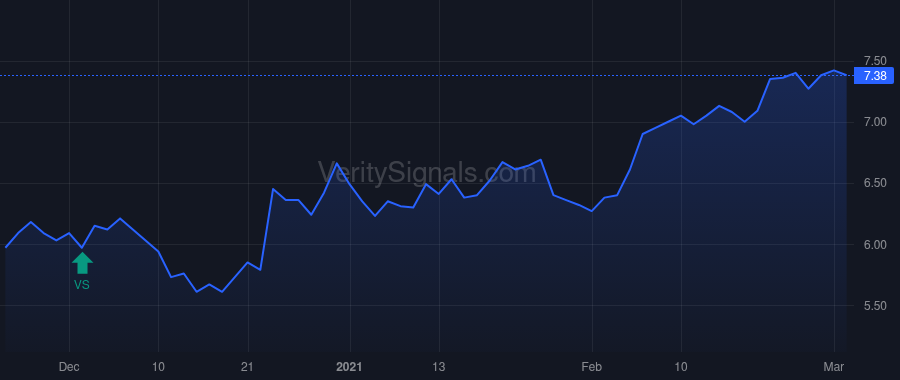
Task: Click the Feb date axis label
Action: pyautogui.click(x=592, y=366)
